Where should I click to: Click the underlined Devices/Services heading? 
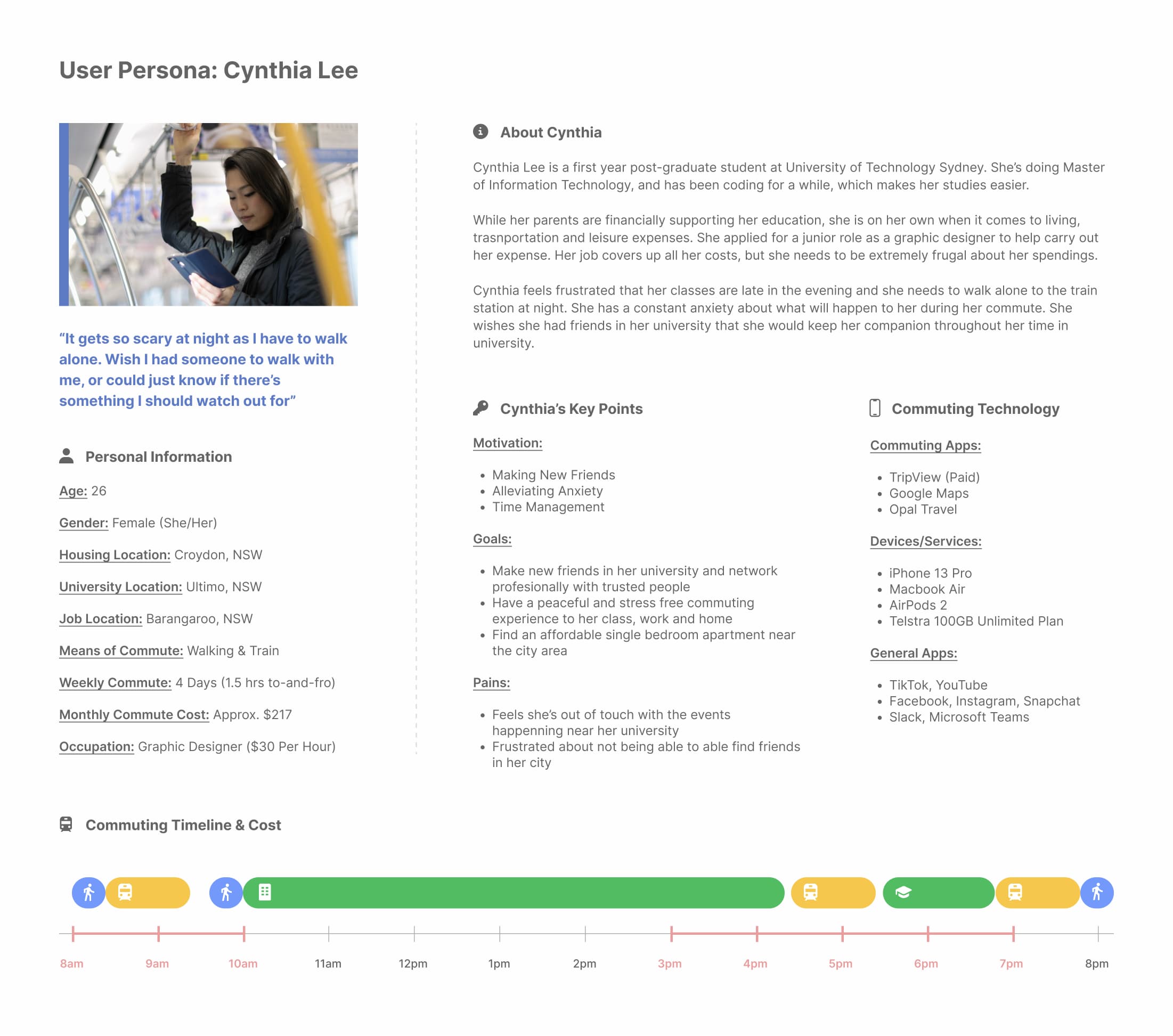tap(925, 541)
